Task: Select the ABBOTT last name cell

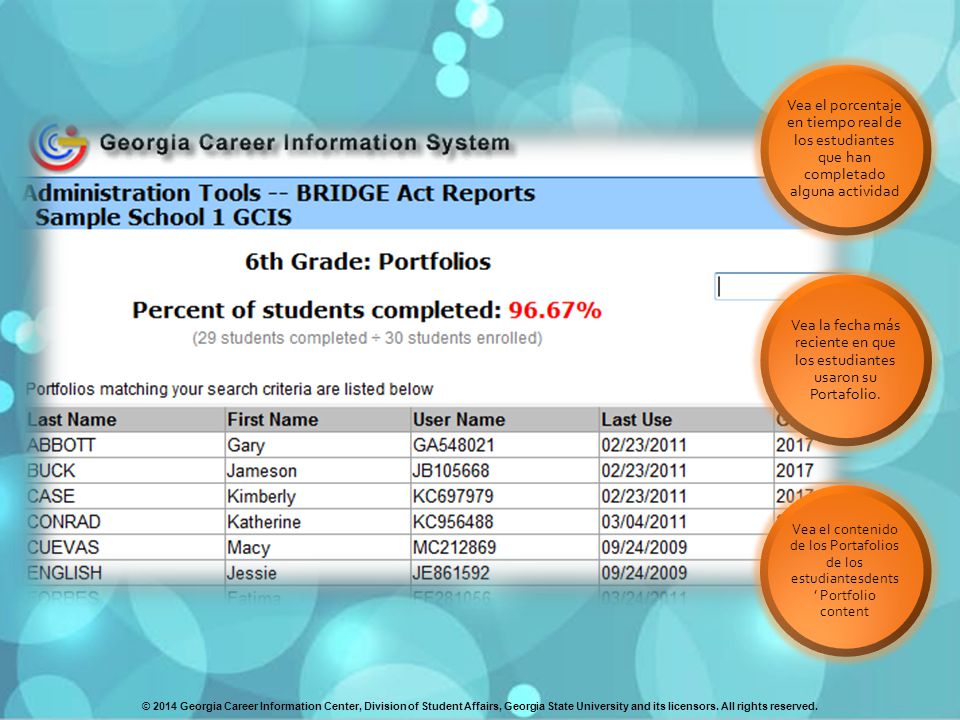Action: point(61,445)
